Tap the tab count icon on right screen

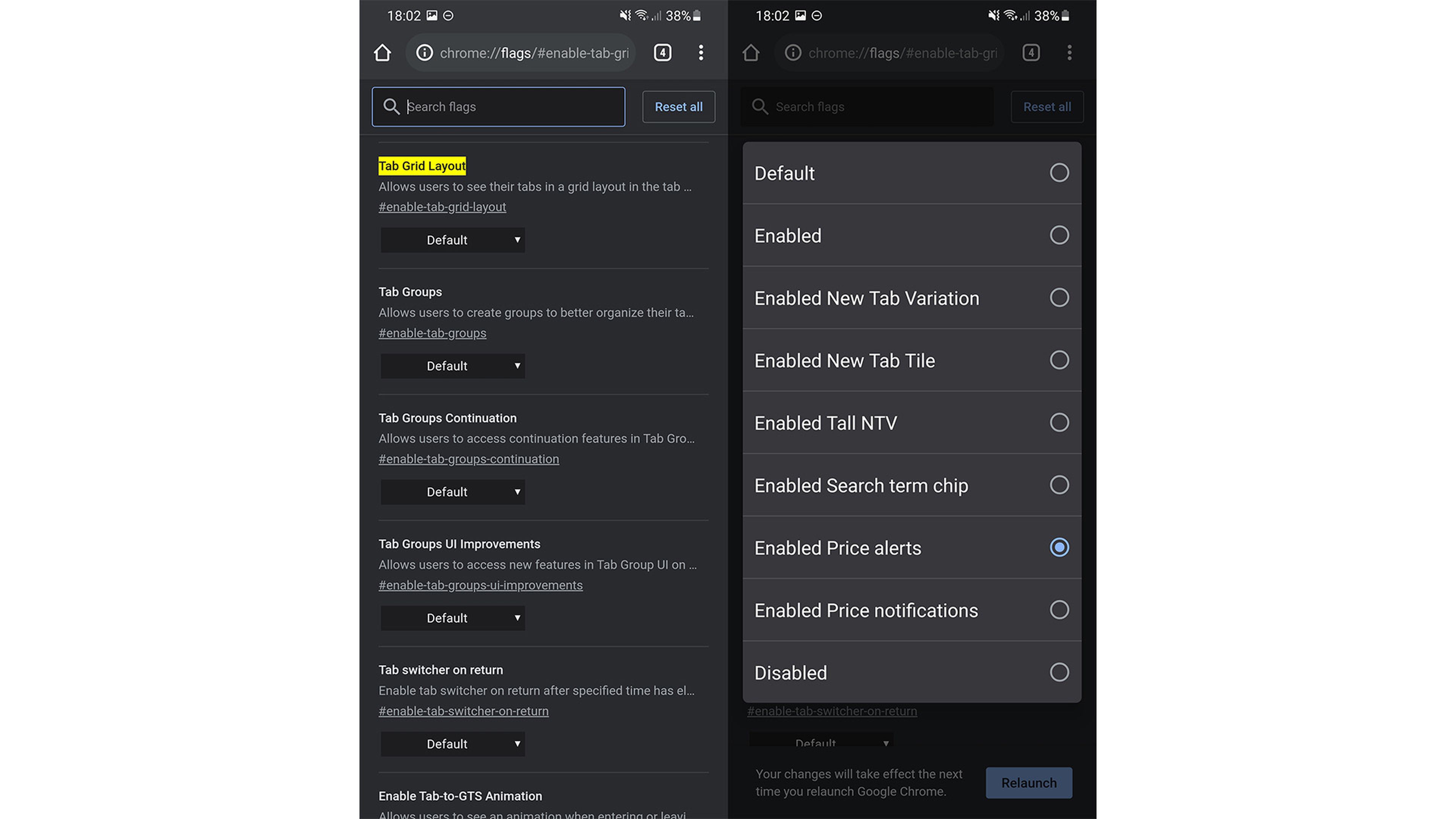[x=1031, y=53]
